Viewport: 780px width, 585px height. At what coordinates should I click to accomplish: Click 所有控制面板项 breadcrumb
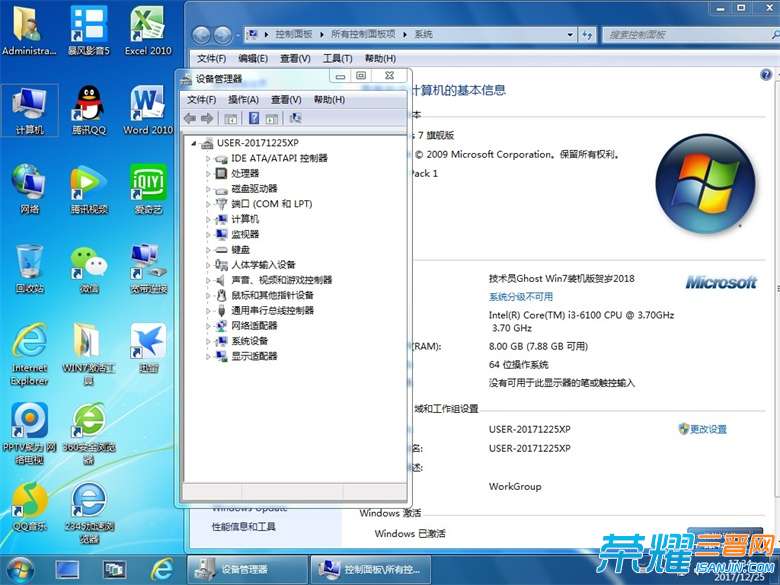(363, 34)
